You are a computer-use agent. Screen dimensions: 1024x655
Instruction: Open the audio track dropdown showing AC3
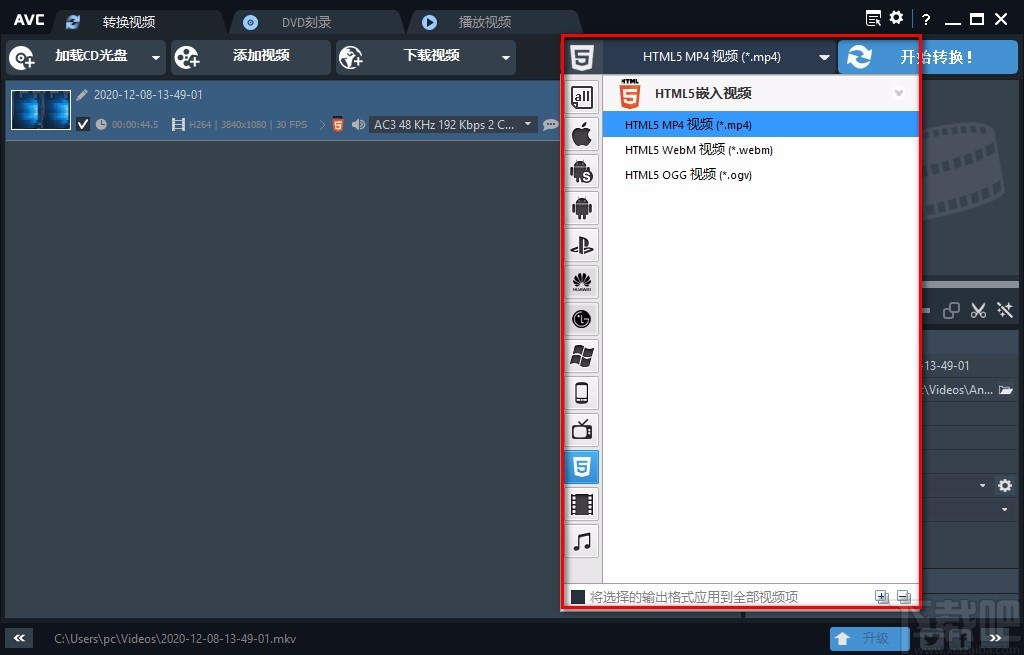[527, 124]
